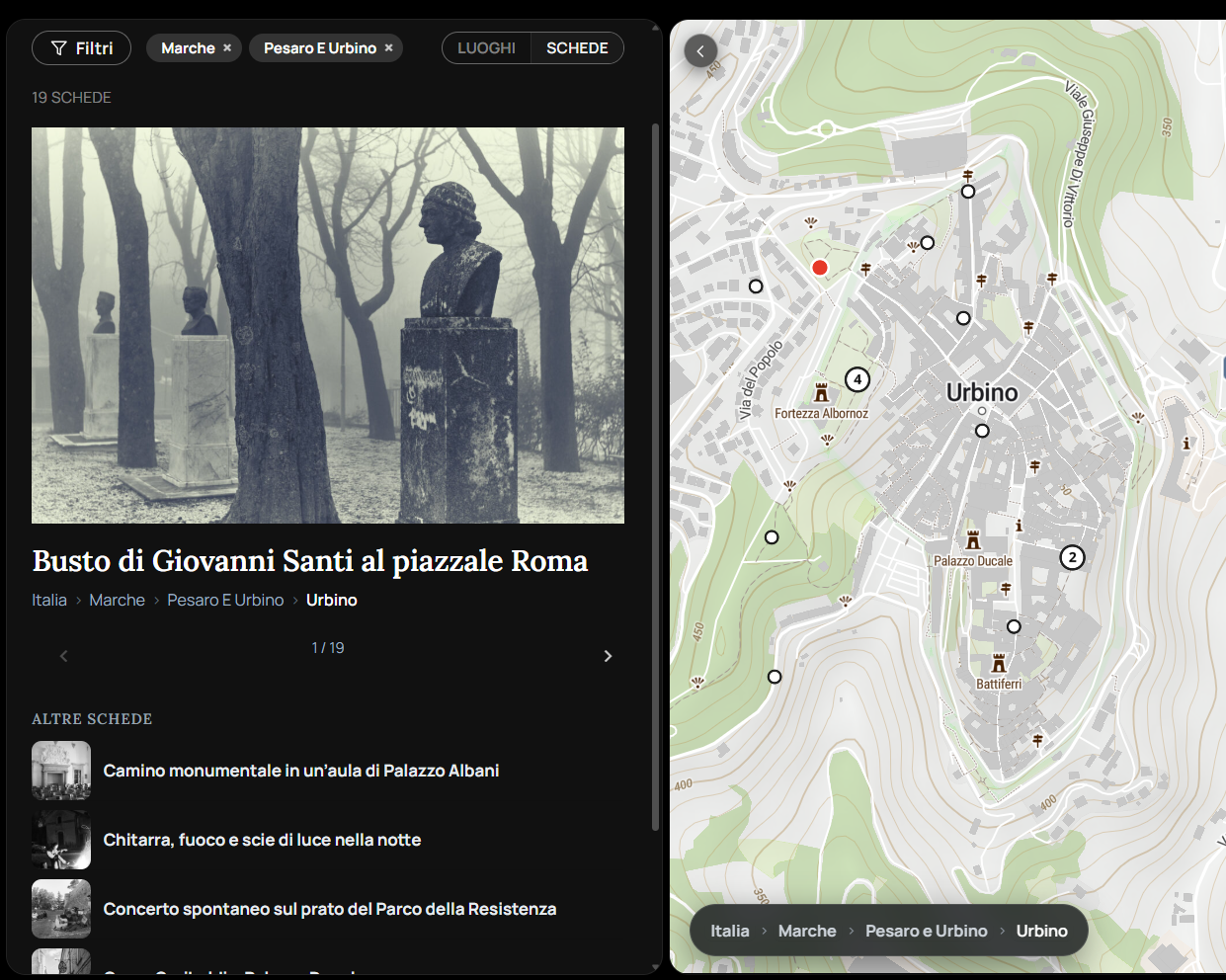
Task: Go to Italia in map breadcrumb
Action: (730, 931)
